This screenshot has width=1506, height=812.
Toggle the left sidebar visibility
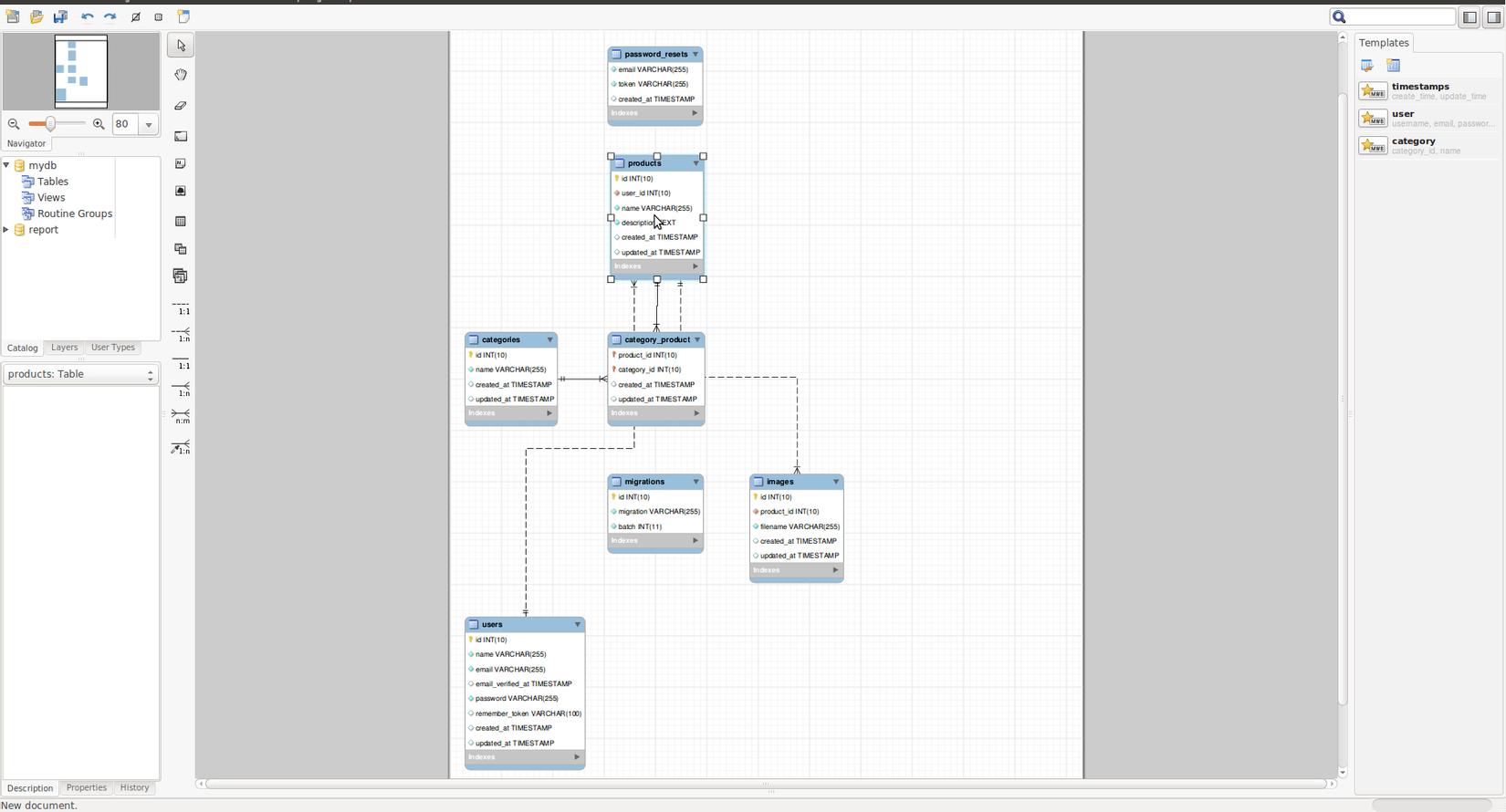click(1469, 16)
